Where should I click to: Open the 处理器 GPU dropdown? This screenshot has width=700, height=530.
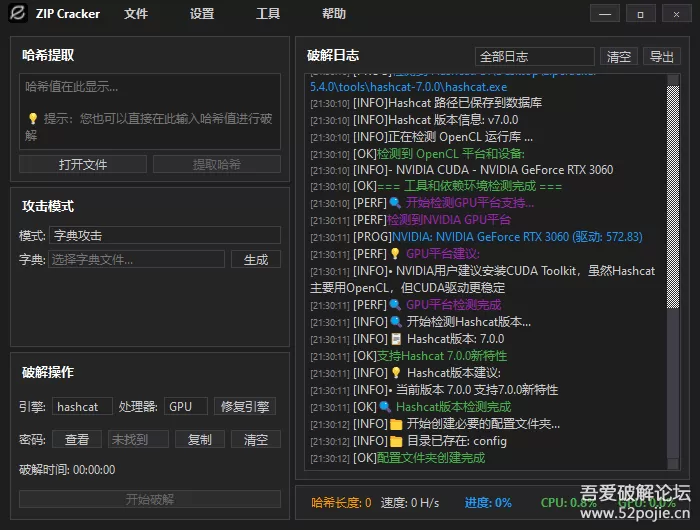(x=186, y=406)
